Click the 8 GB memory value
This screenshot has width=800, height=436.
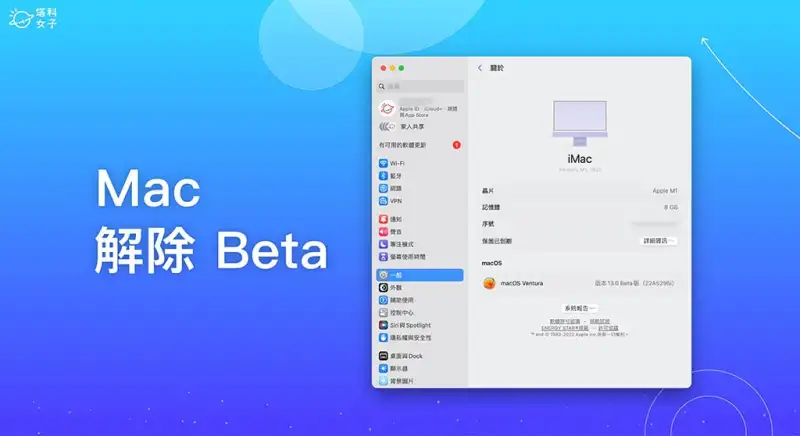671,208
